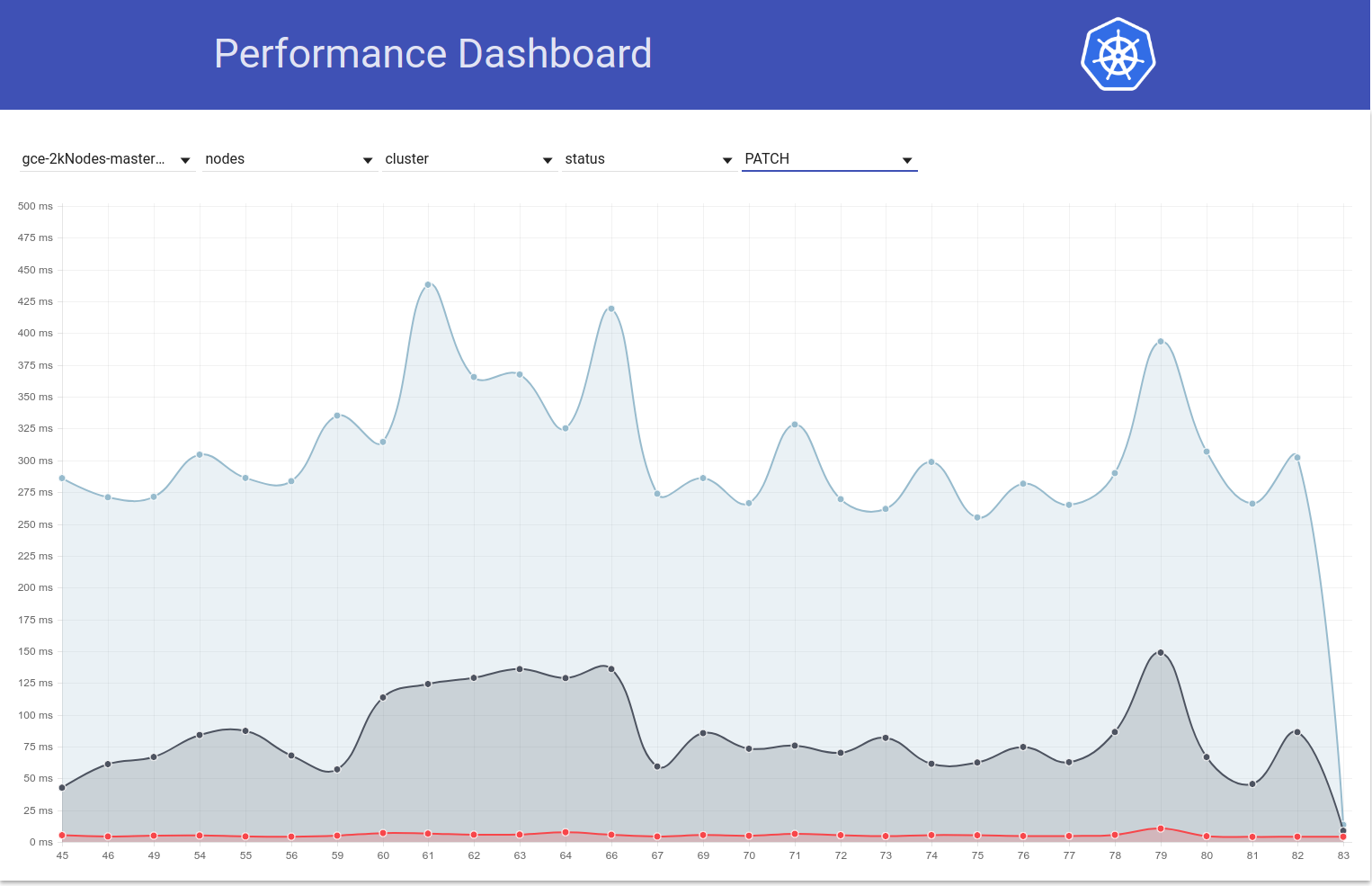Viewport: 1372px width, 886px height.
Task: Click the 250 ms y-axis label
Action: click(35, 524)
